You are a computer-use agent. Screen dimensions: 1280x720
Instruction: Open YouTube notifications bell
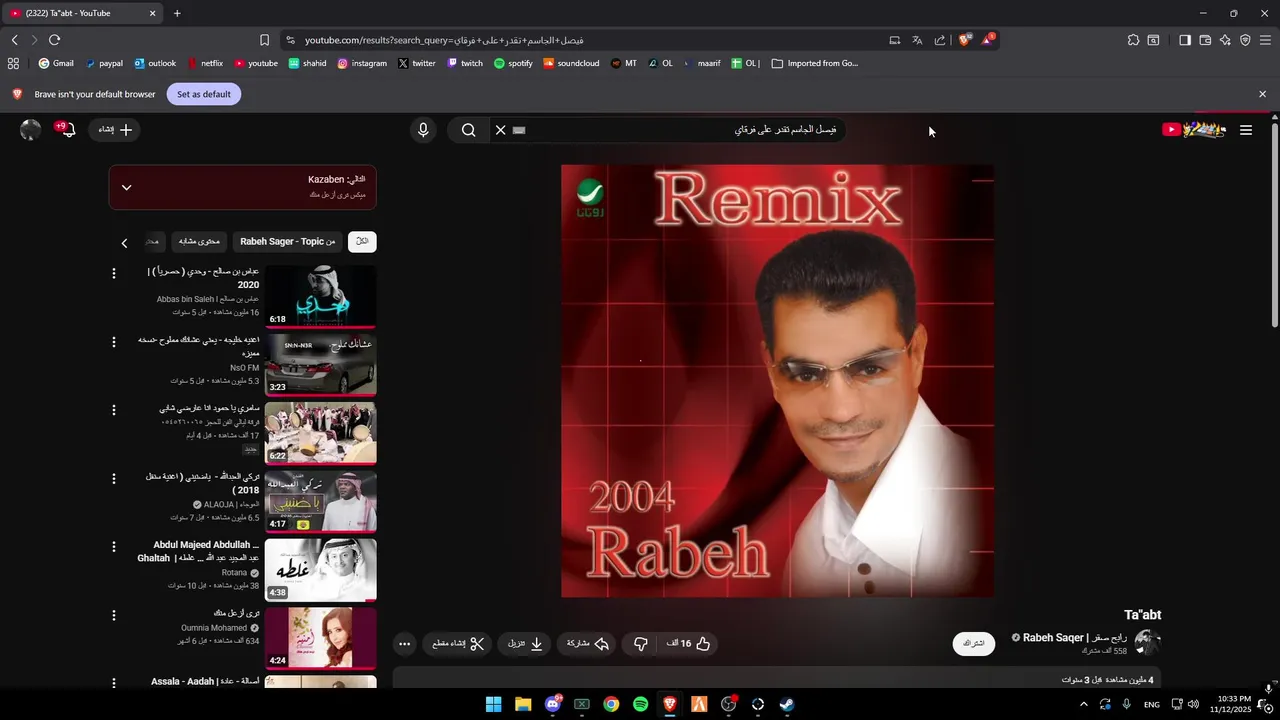tap(67, 130)
